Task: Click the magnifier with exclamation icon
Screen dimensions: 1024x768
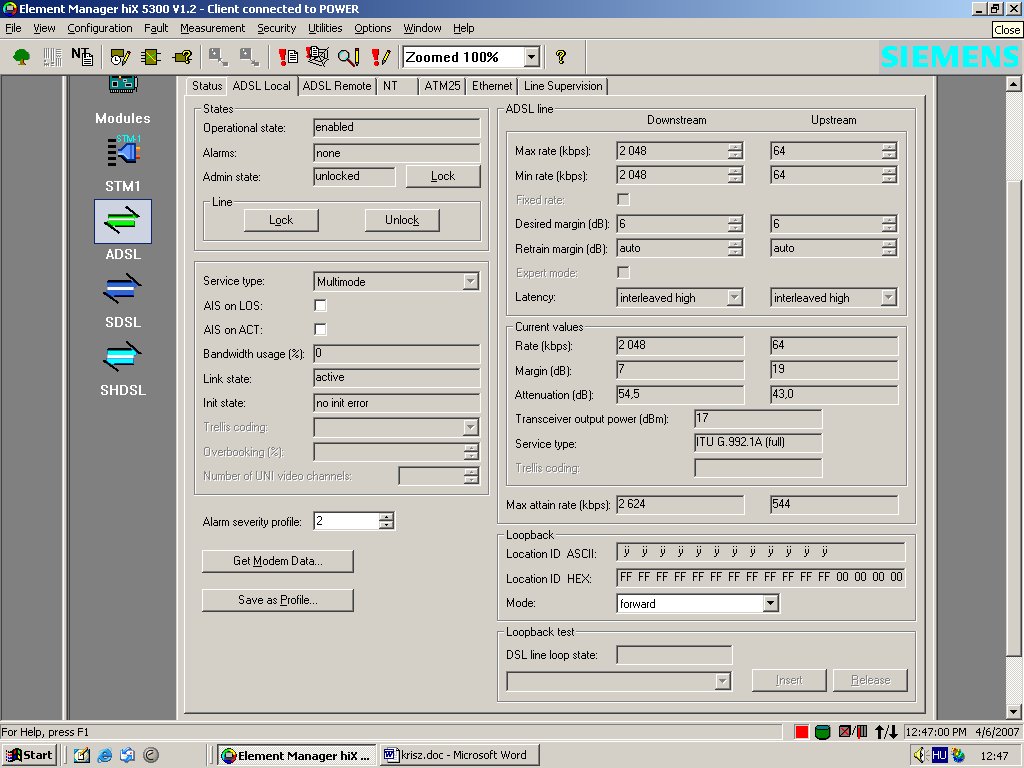Action: click(x=349, y=57)
